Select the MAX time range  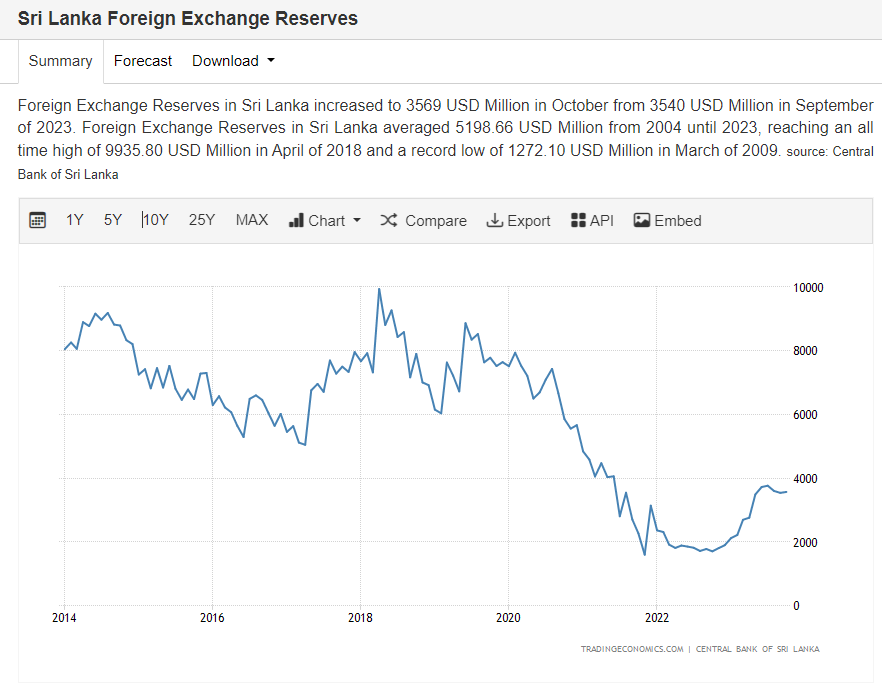(x=251, y=220)
